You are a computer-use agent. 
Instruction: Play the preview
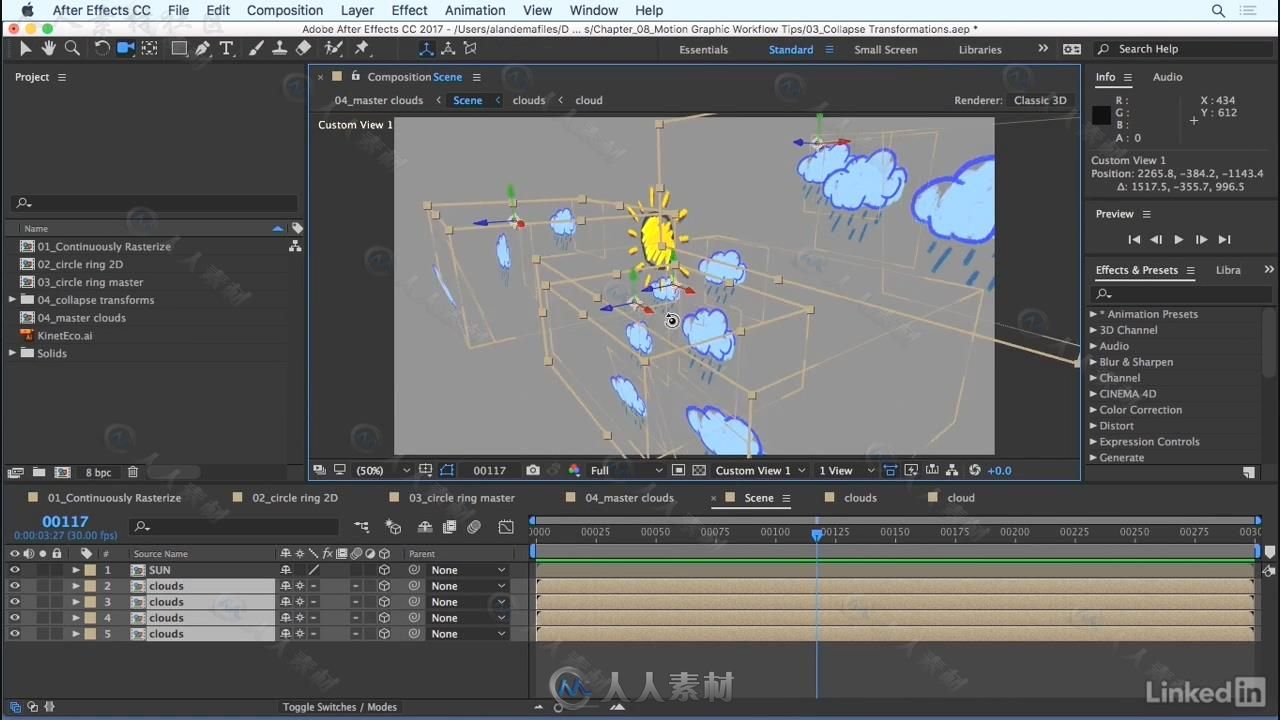[x=1178, y=240]
